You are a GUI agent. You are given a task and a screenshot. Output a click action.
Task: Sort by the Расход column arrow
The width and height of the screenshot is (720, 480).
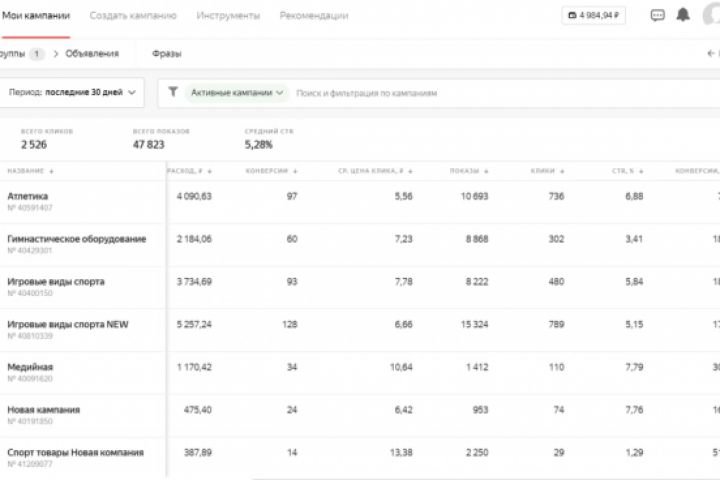click(210, 171)
